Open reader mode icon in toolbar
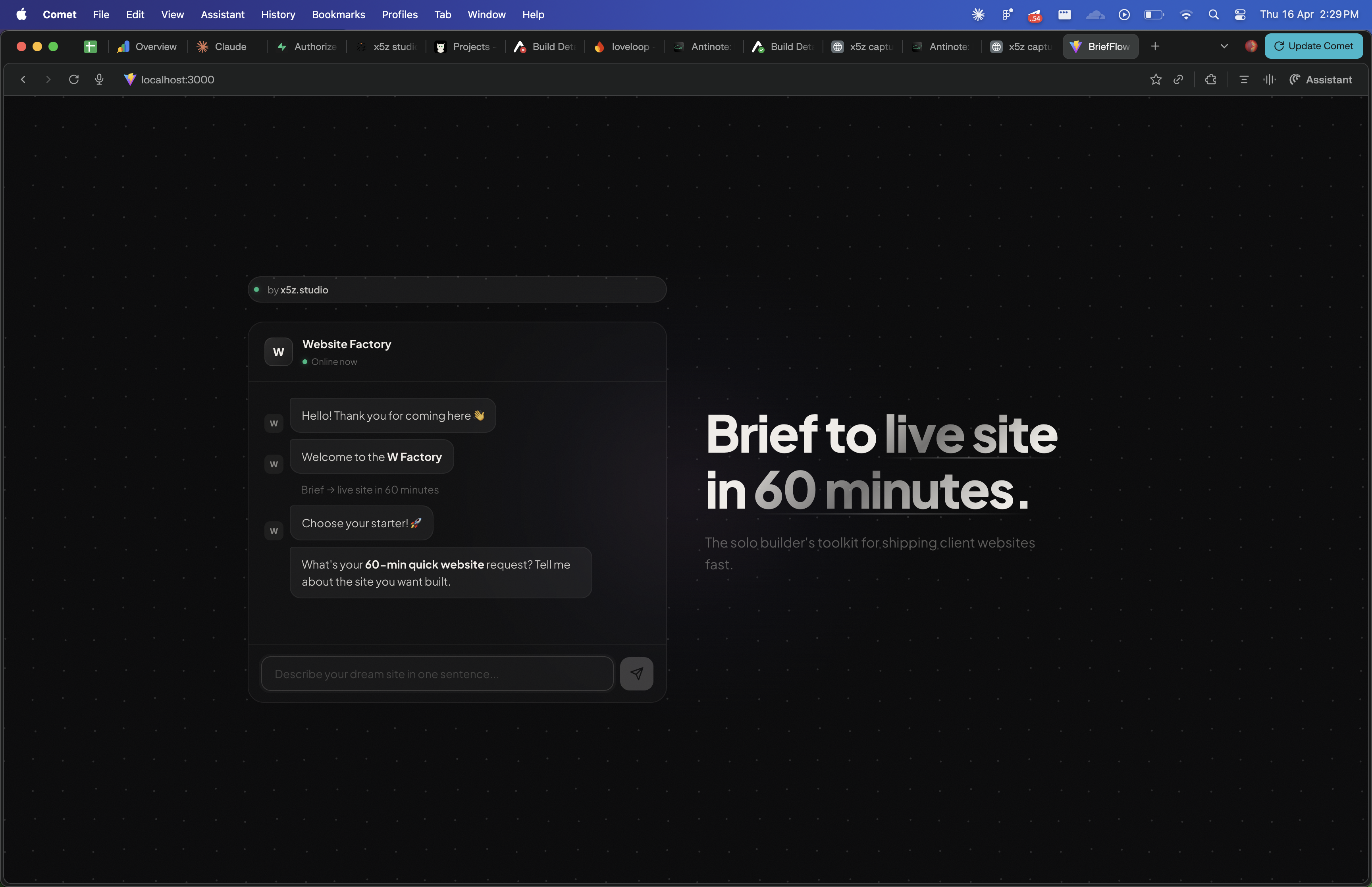This screenshot has height=887, width=1372. coord(1244,79)
